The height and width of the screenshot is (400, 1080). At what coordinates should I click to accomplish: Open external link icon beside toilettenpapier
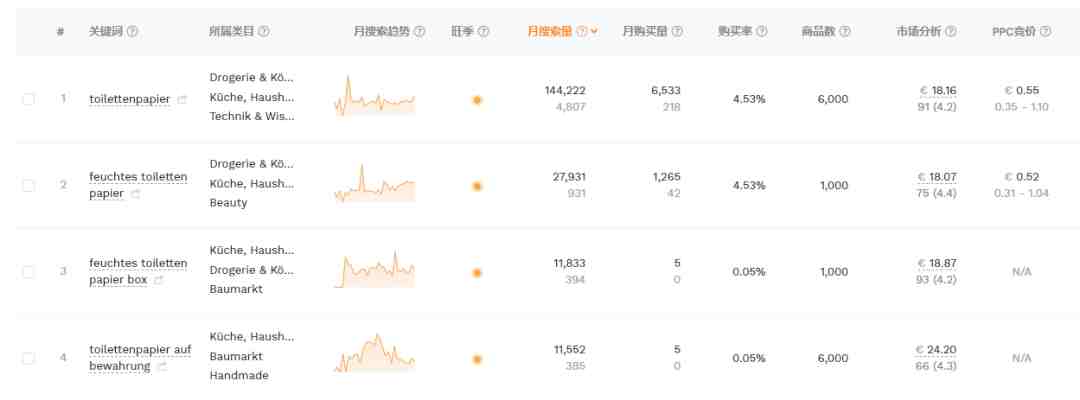pos(182,100)
